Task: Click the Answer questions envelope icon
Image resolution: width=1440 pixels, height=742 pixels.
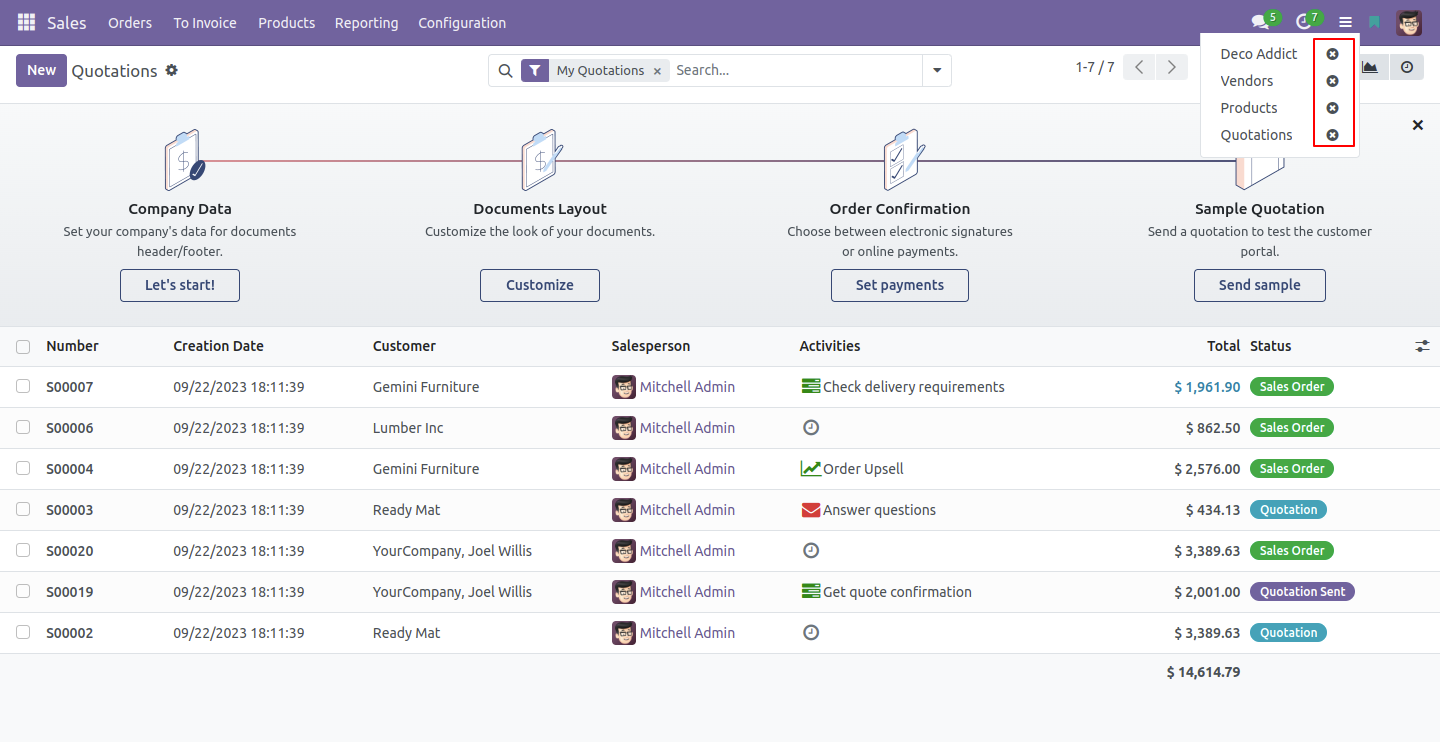Action: (811, 510)
